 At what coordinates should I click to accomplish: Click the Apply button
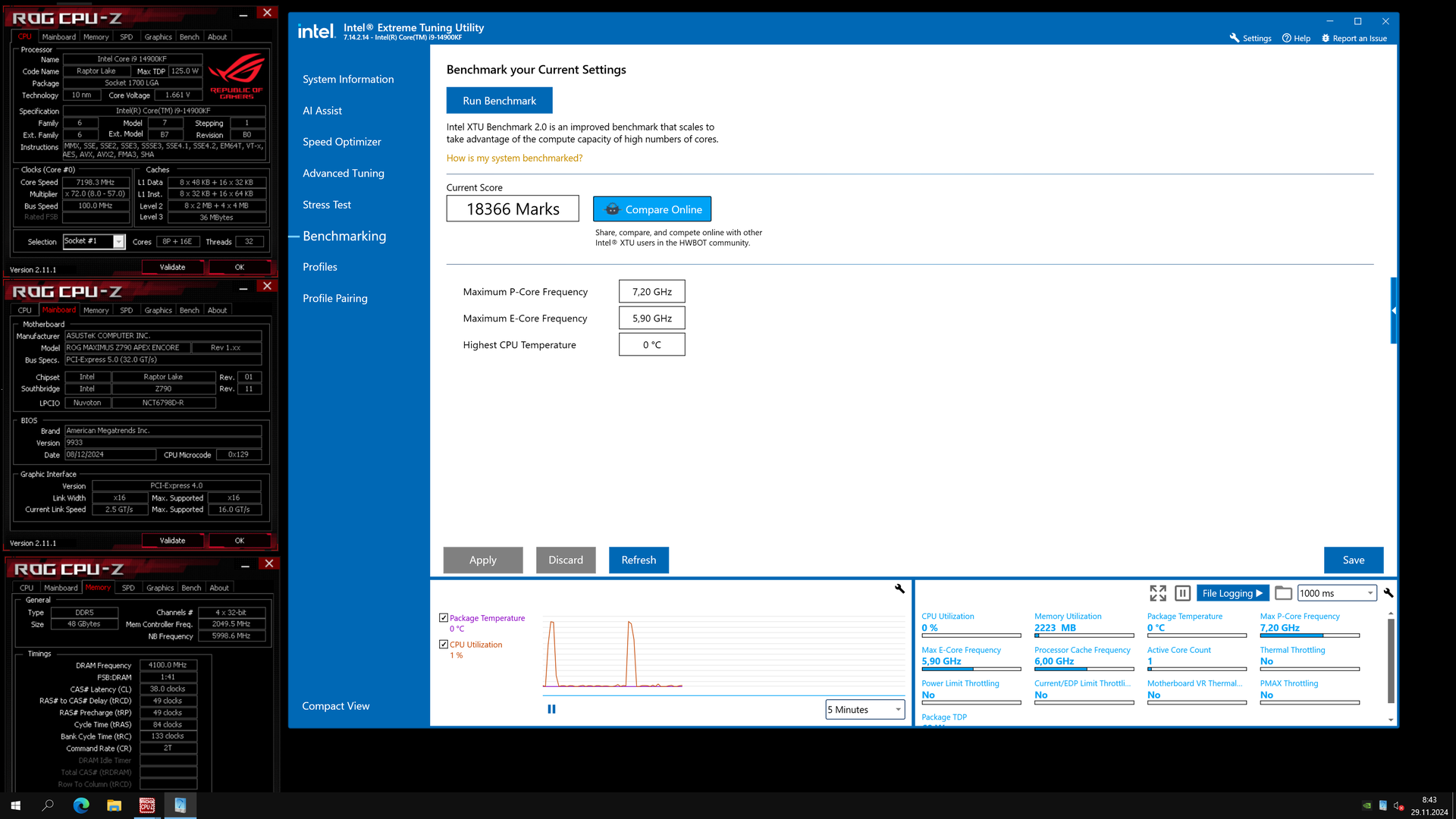pyautogui.click(x=483, y=560)
